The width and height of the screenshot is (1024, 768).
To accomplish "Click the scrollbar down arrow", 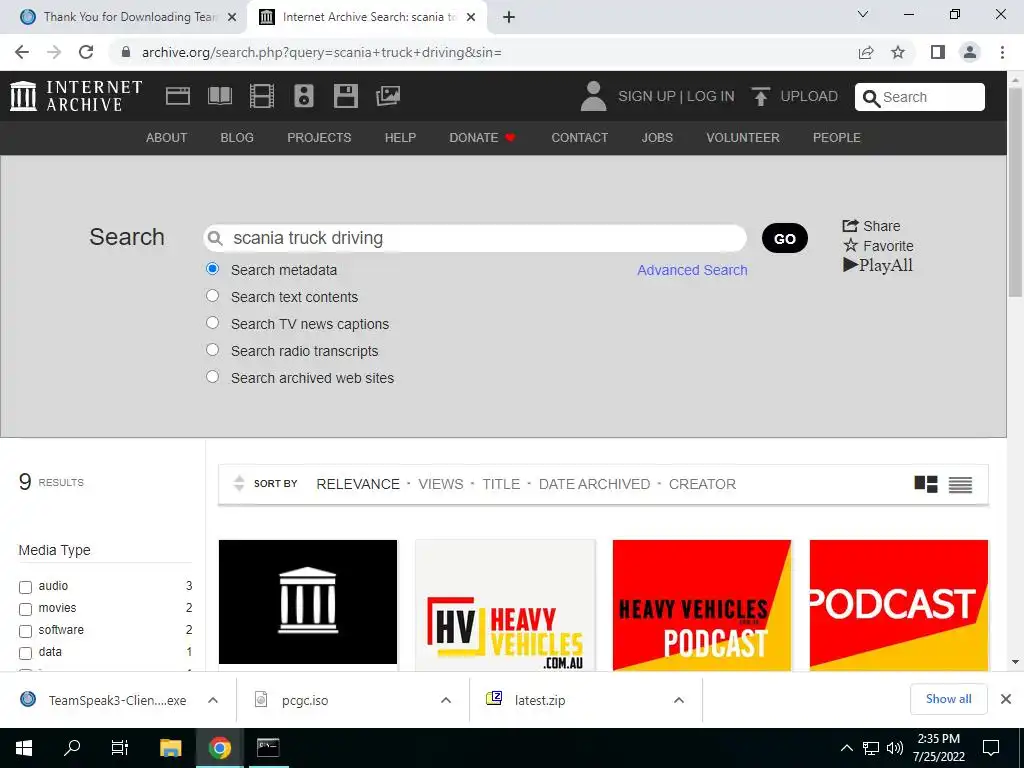I will click(x=1016, y=662).
